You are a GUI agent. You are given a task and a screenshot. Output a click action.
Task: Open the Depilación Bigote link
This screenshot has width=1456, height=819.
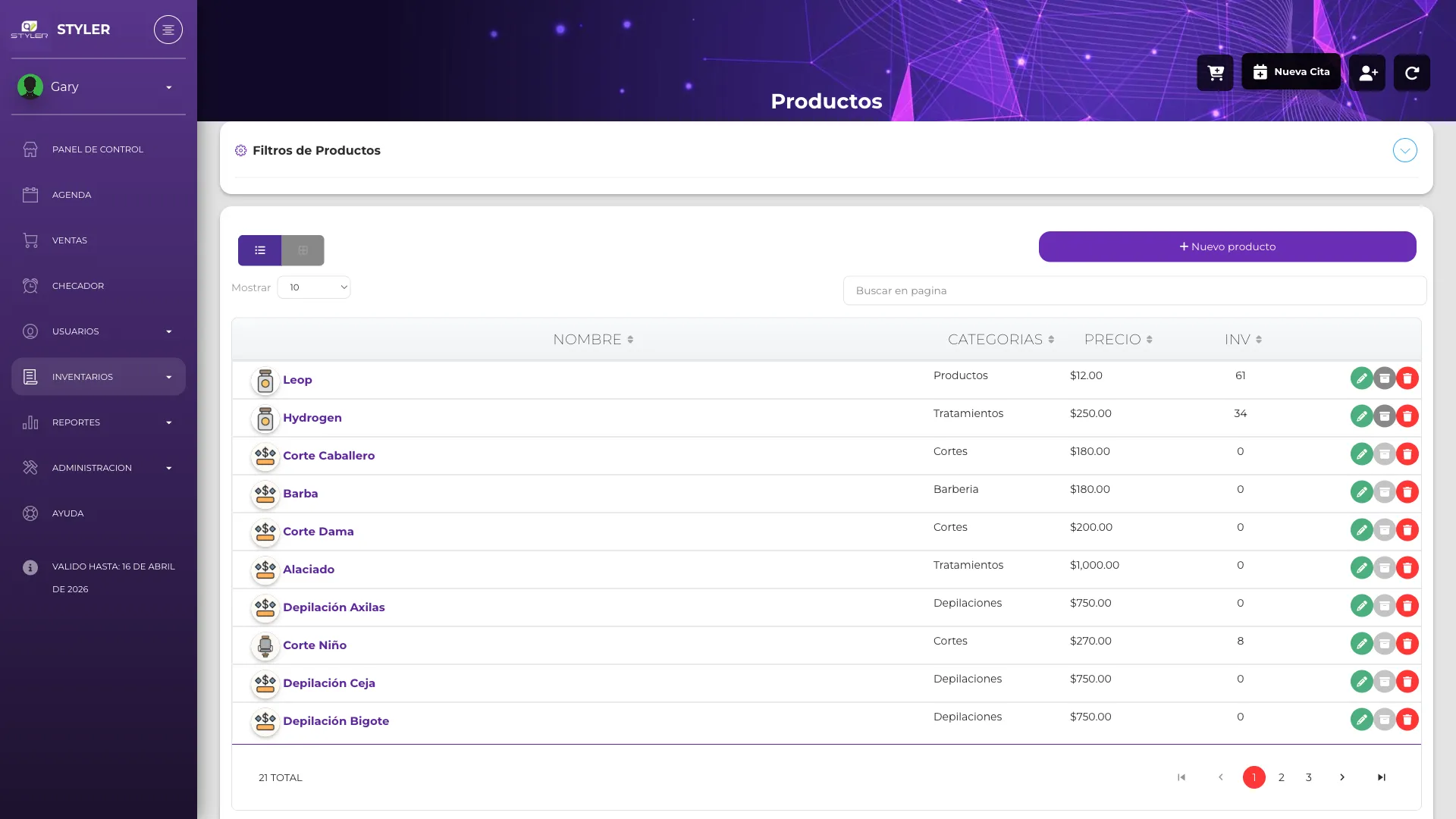coord(336,721)
